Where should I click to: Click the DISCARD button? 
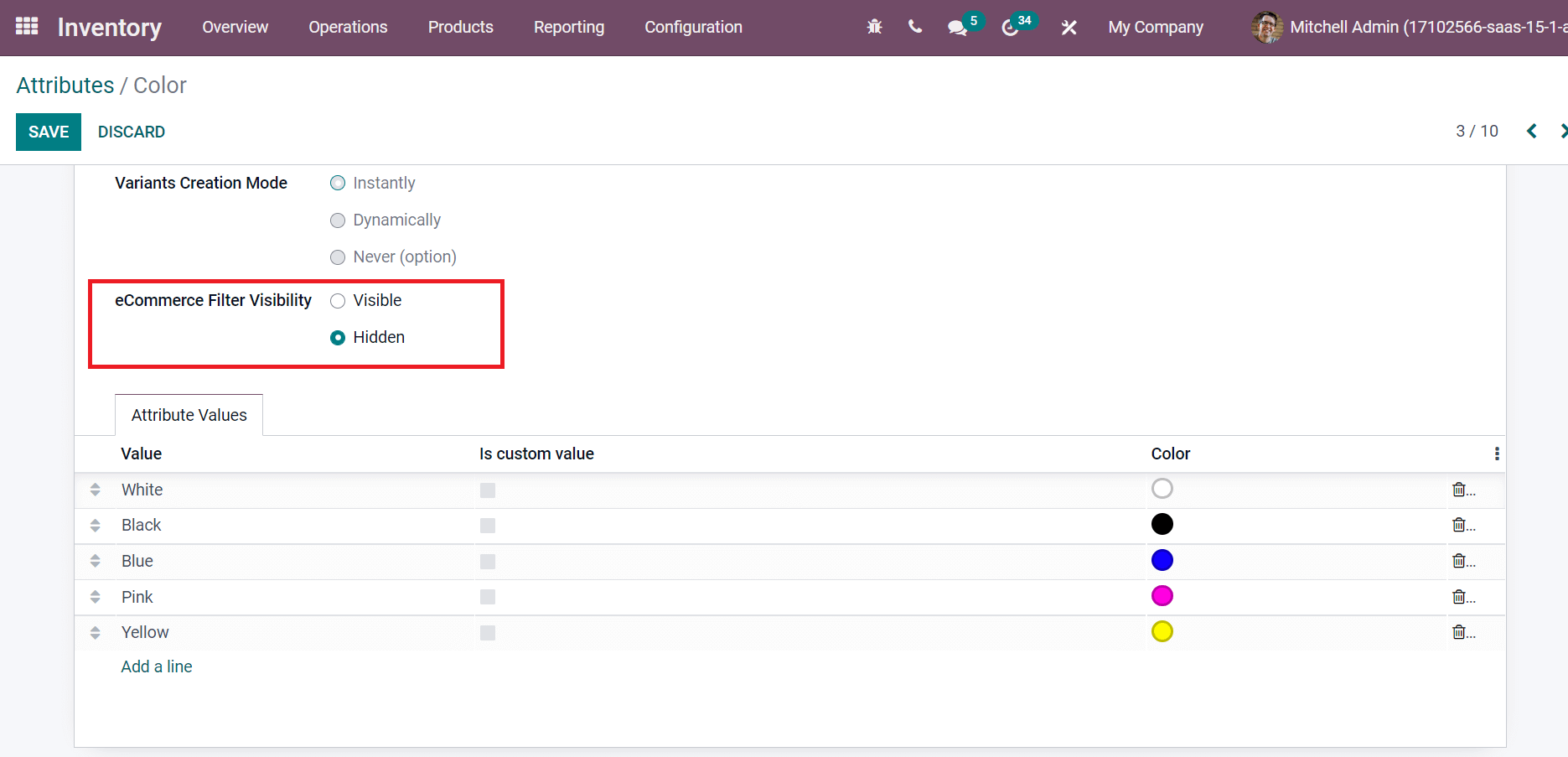point(132,132)
